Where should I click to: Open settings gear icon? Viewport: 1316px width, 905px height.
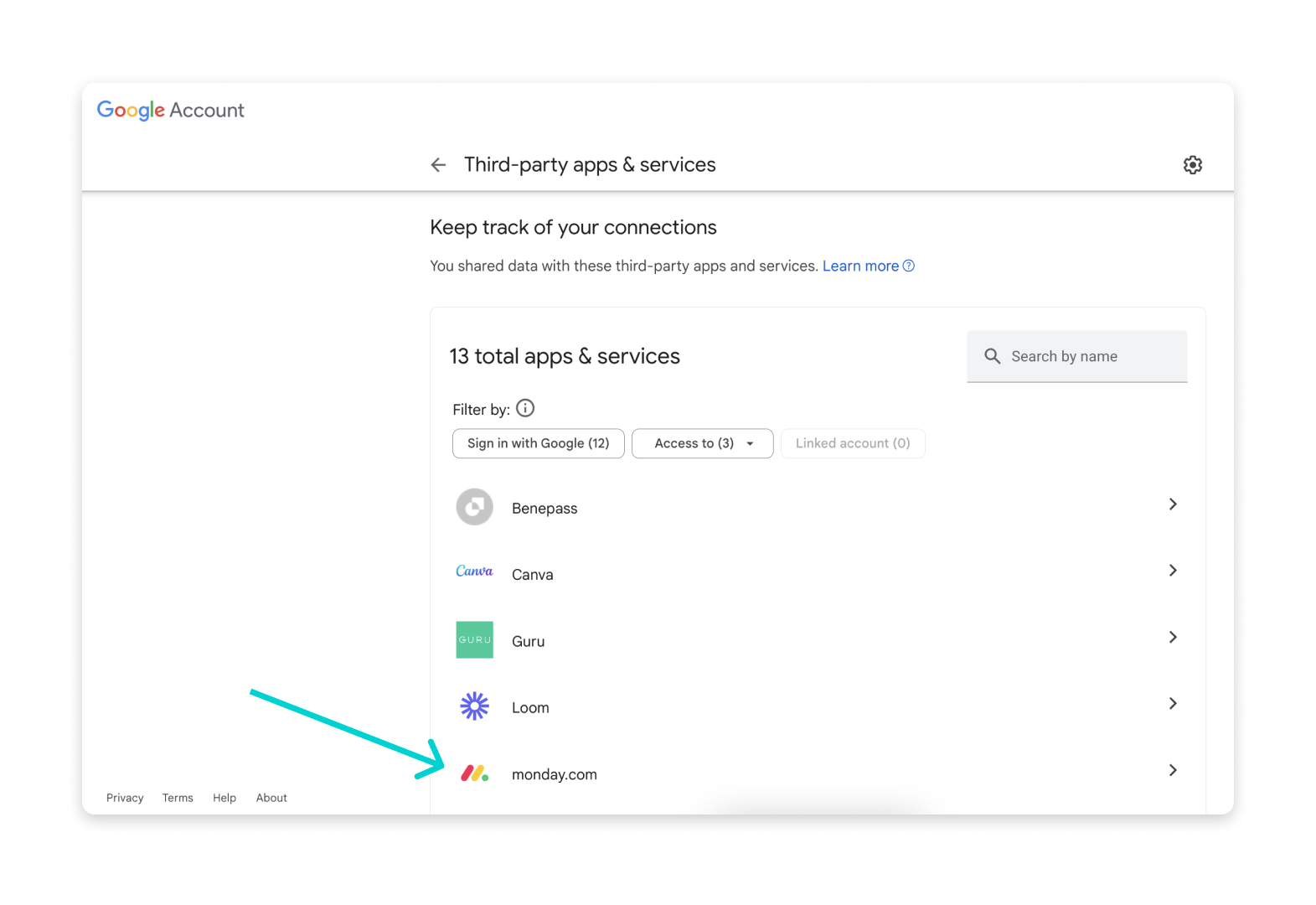[1192, 165]
